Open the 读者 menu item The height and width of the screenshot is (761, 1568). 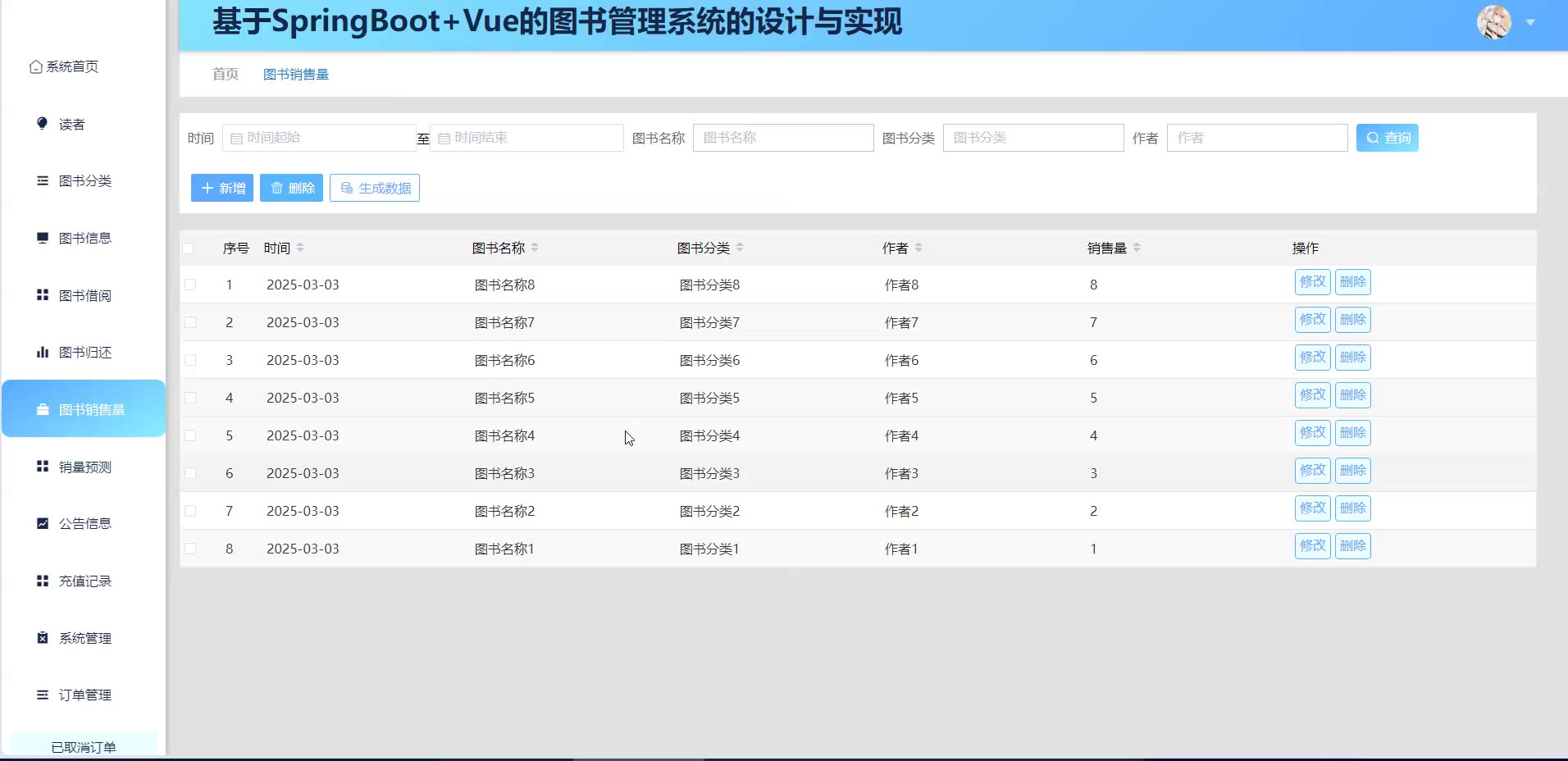(83, 124)
